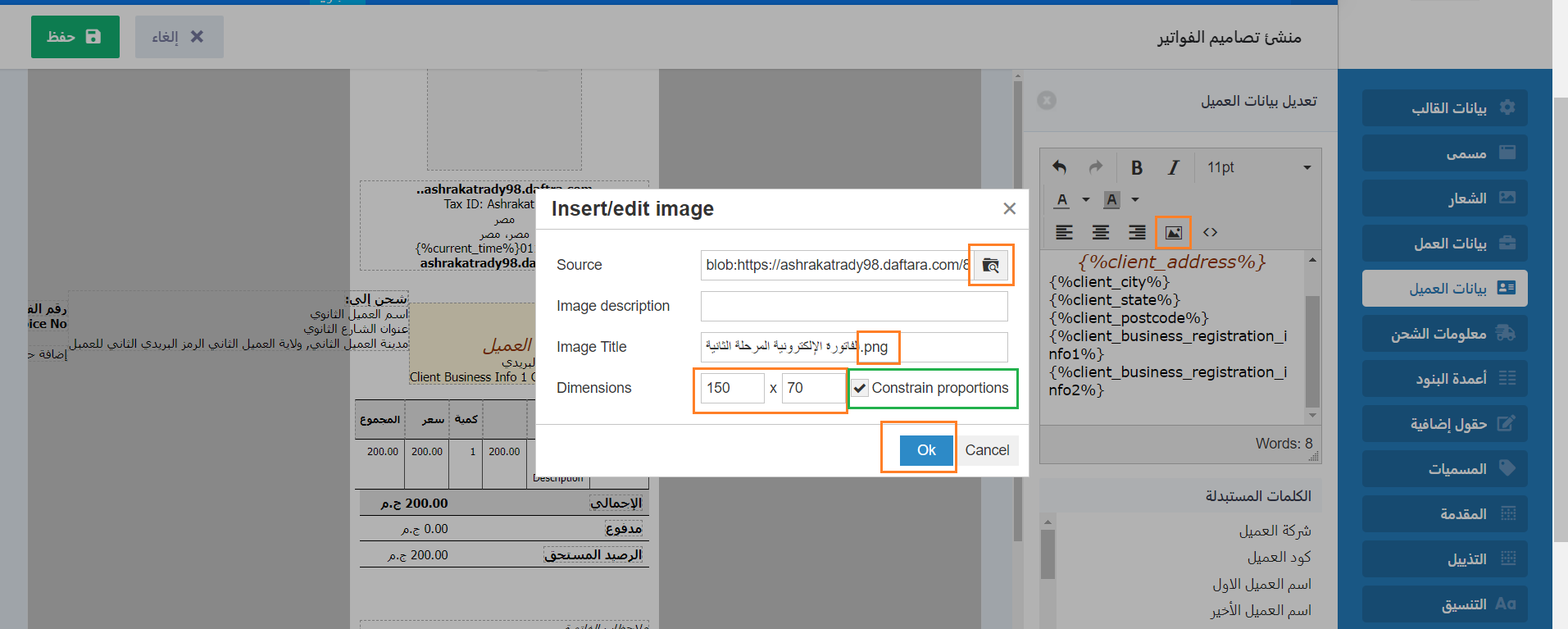
Task: Open بيانات القالب sidebar section
Action: coord(1444,108)
